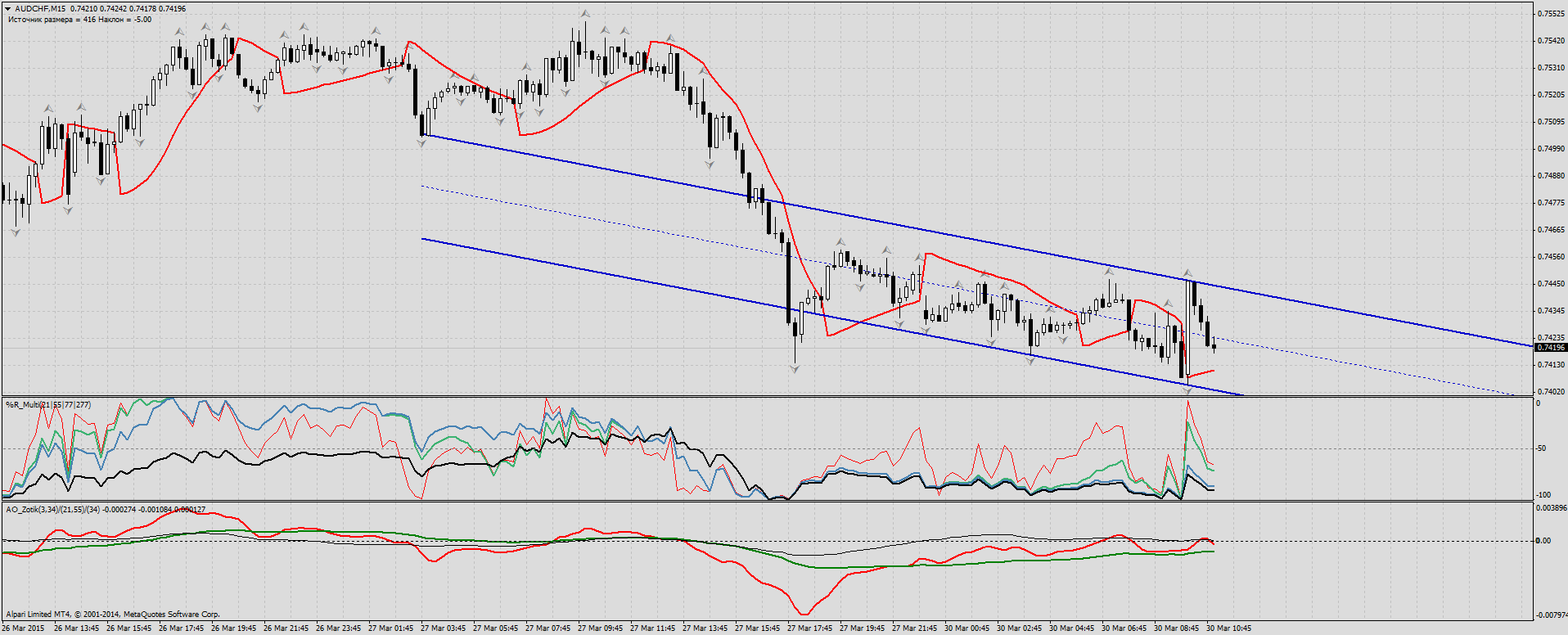Click the Alpari Limited MT4 copyright text
The width and height of the screenshot is (1568, 635).
[x=113, y=614]
